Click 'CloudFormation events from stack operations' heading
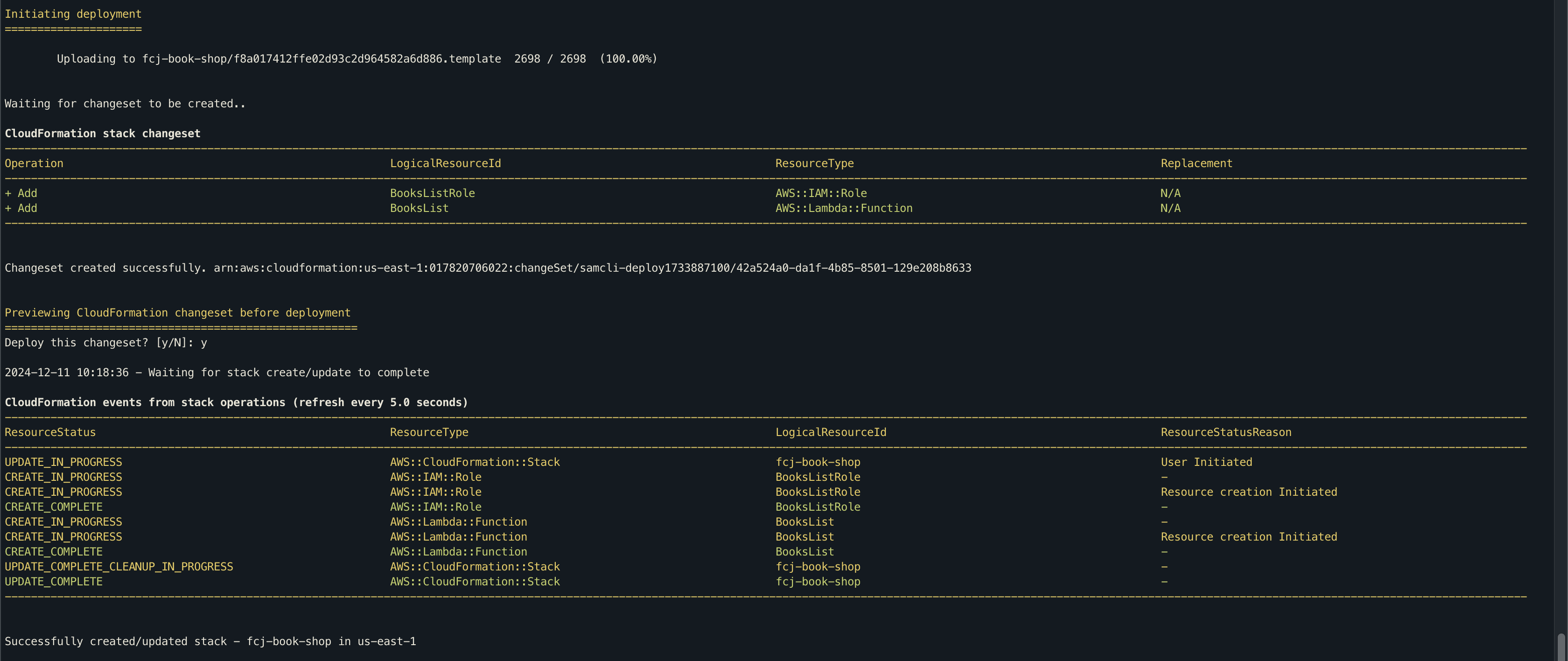This screenshot has height=661, width=1568. pyautogui.click(x=236, y=403)
